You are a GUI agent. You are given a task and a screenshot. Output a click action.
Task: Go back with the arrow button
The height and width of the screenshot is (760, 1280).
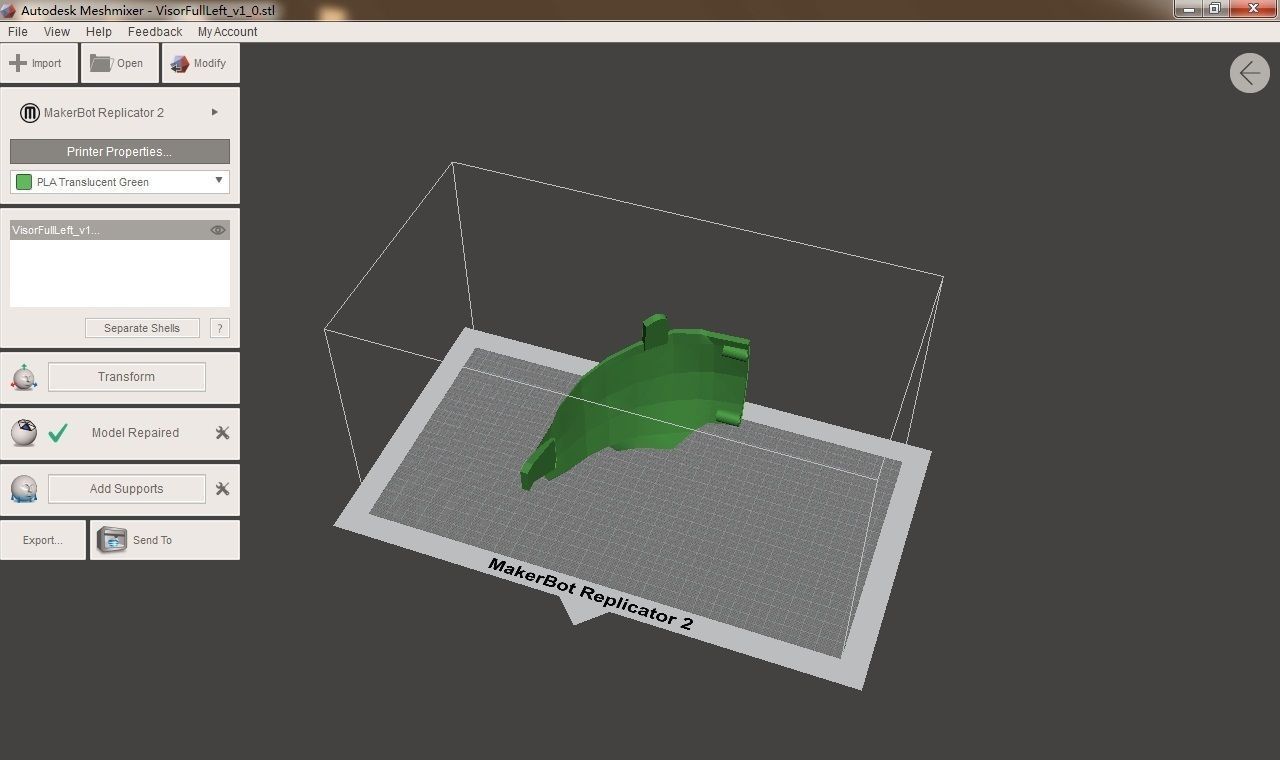[1250, 73]
